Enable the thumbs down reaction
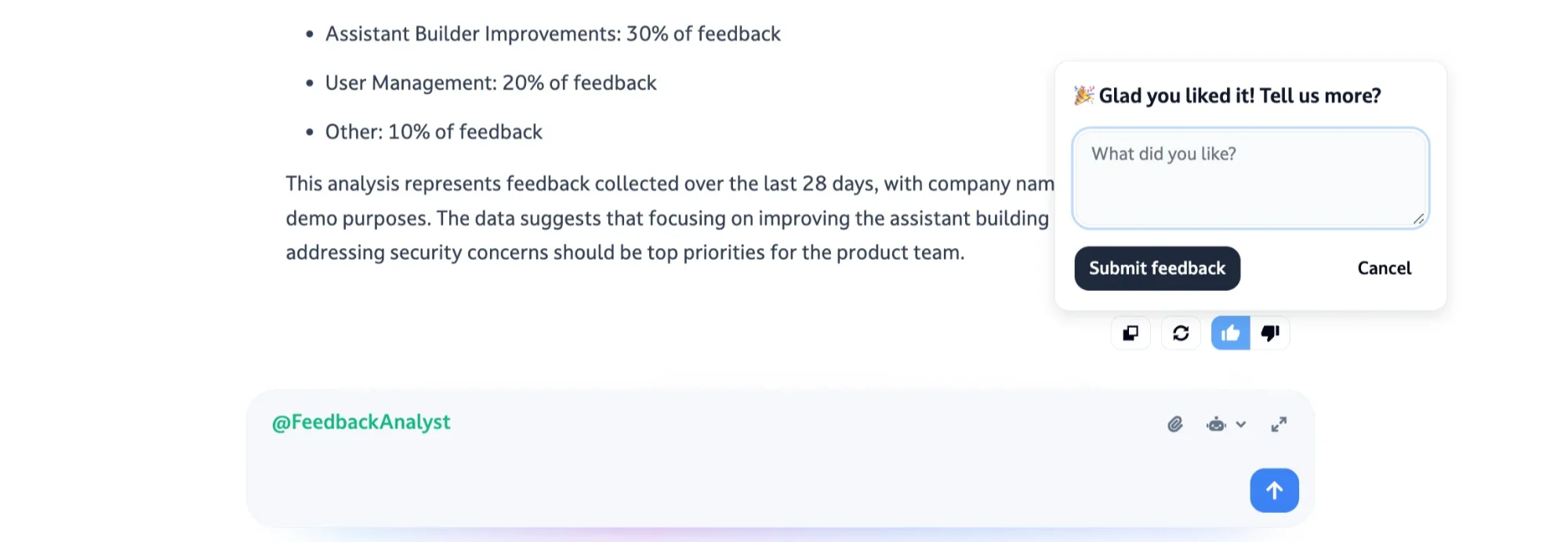 coord(1271,333)
